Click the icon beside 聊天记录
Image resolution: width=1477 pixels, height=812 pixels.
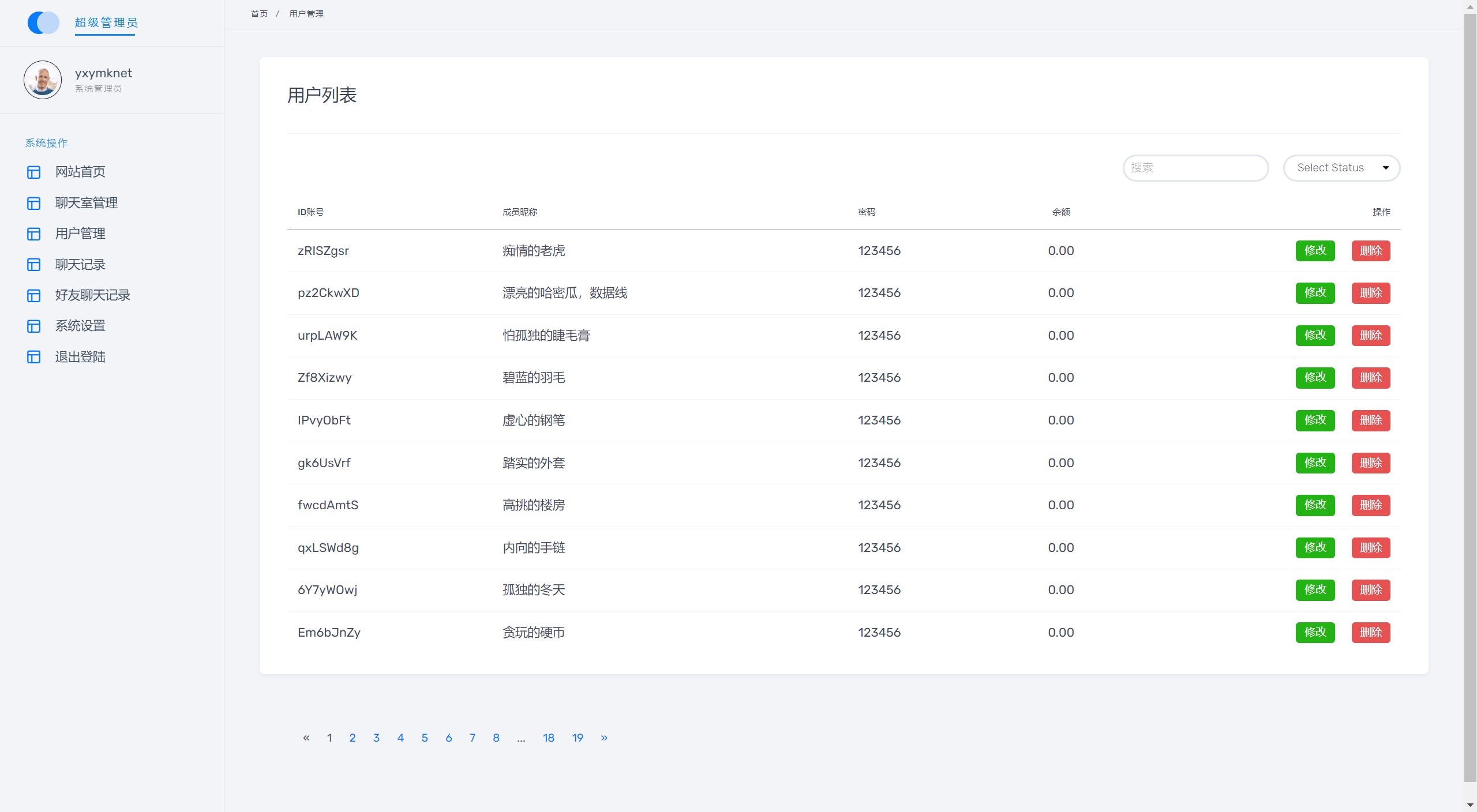tap(34, 265)
